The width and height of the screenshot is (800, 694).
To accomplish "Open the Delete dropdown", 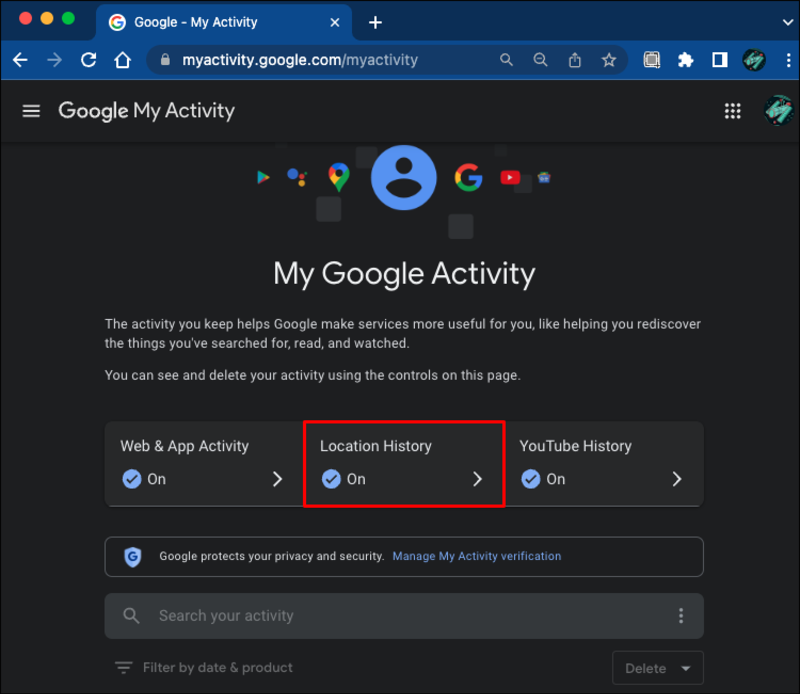I will tap(658, 668).
